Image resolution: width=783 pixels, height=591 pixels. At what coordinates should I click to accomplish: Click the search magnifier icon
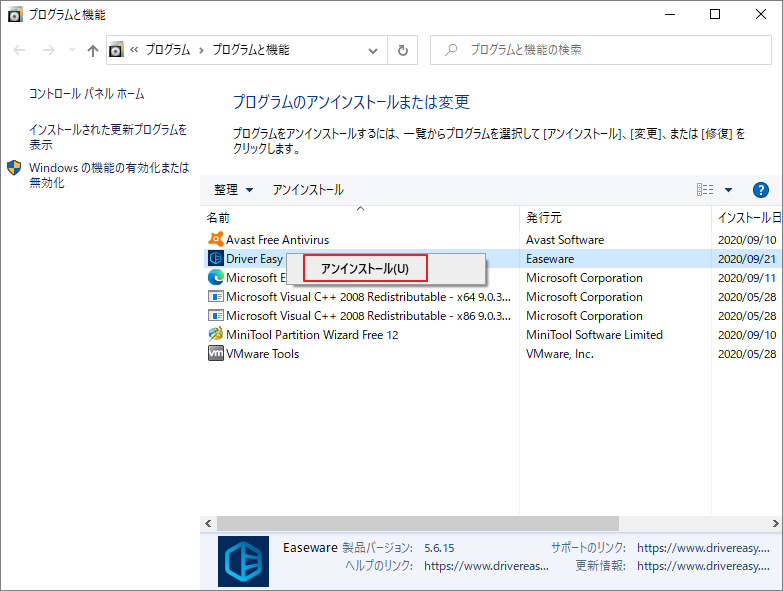[451, 49]
